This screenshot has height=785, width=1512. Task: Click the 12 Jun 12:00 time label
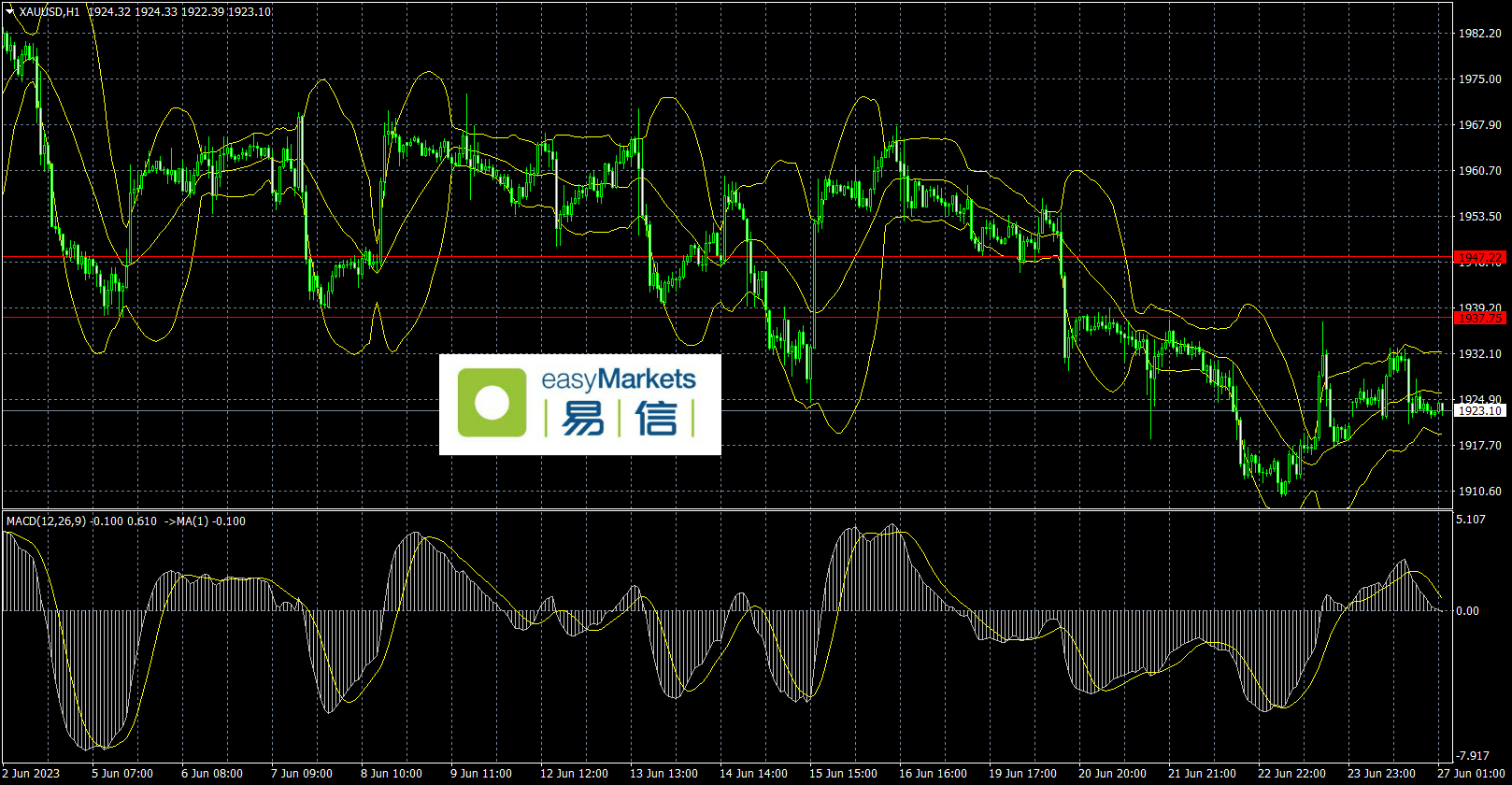[574, 774]
